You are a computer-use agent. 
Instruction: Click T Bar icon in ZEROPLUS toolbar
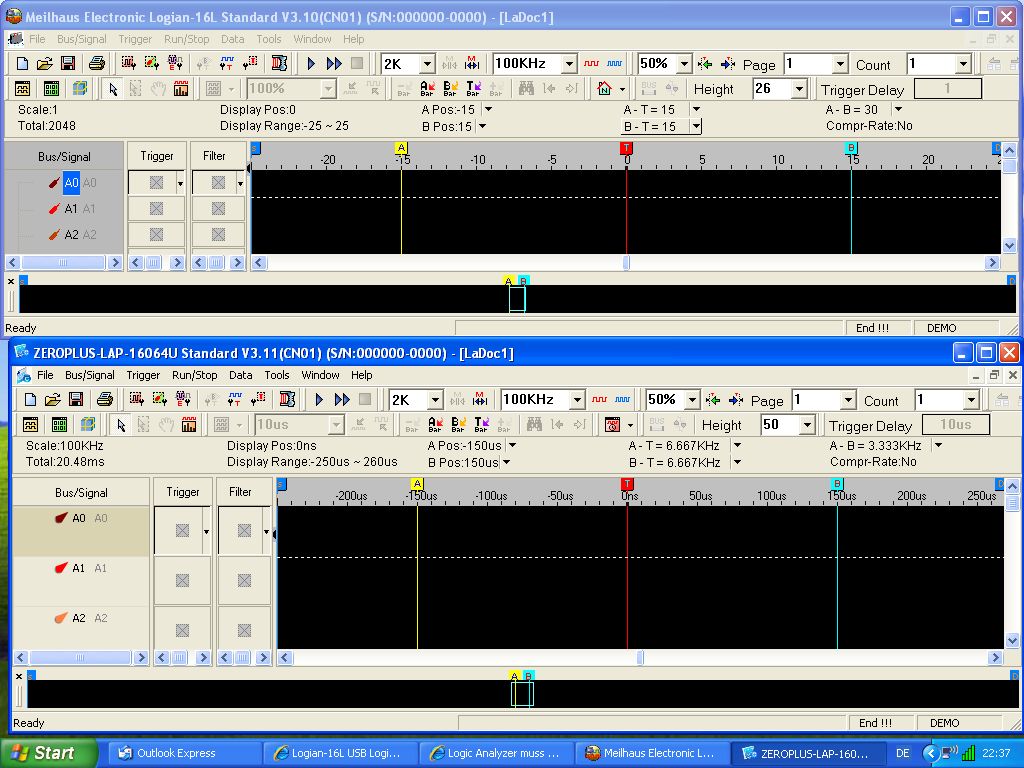tap(481, 425)
